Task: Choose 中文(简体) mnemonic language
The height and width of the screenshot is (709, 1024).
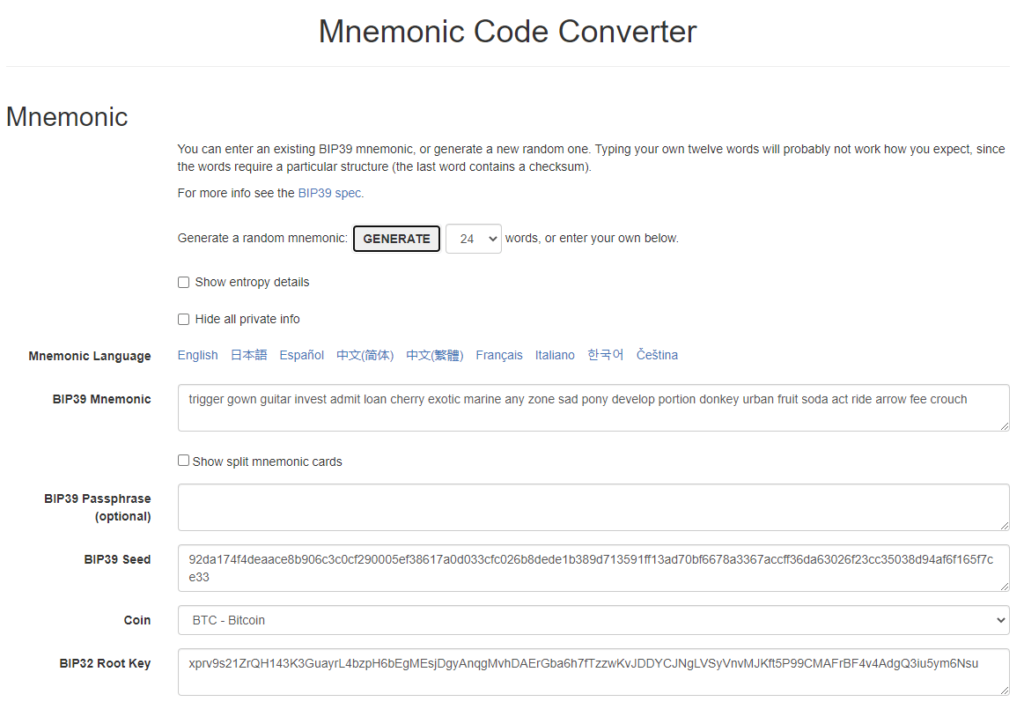Action: 364,355
